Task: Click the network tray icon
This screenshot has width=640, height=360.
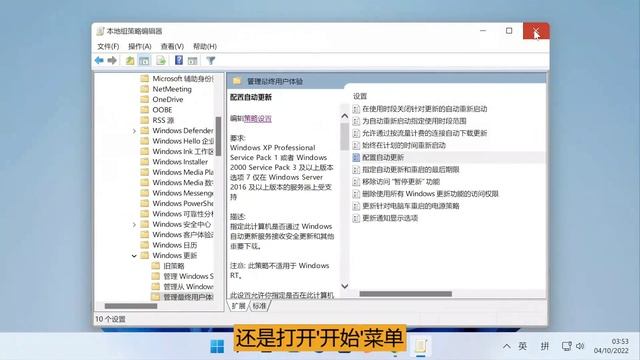Action: (x=567, y=346)
